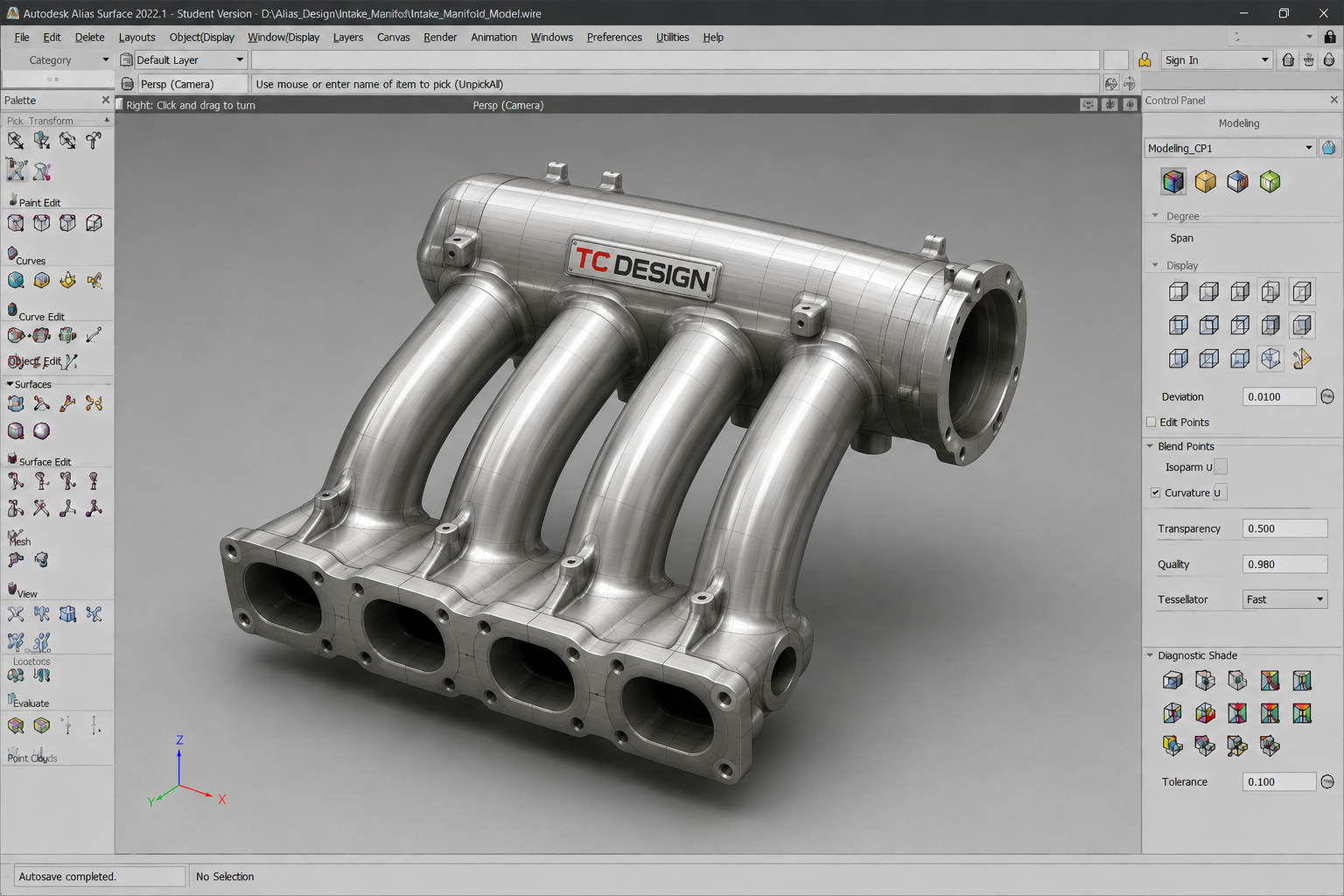Close the Control Panel
This screenshot has width=1344, height=896.
pos(1334,100)
